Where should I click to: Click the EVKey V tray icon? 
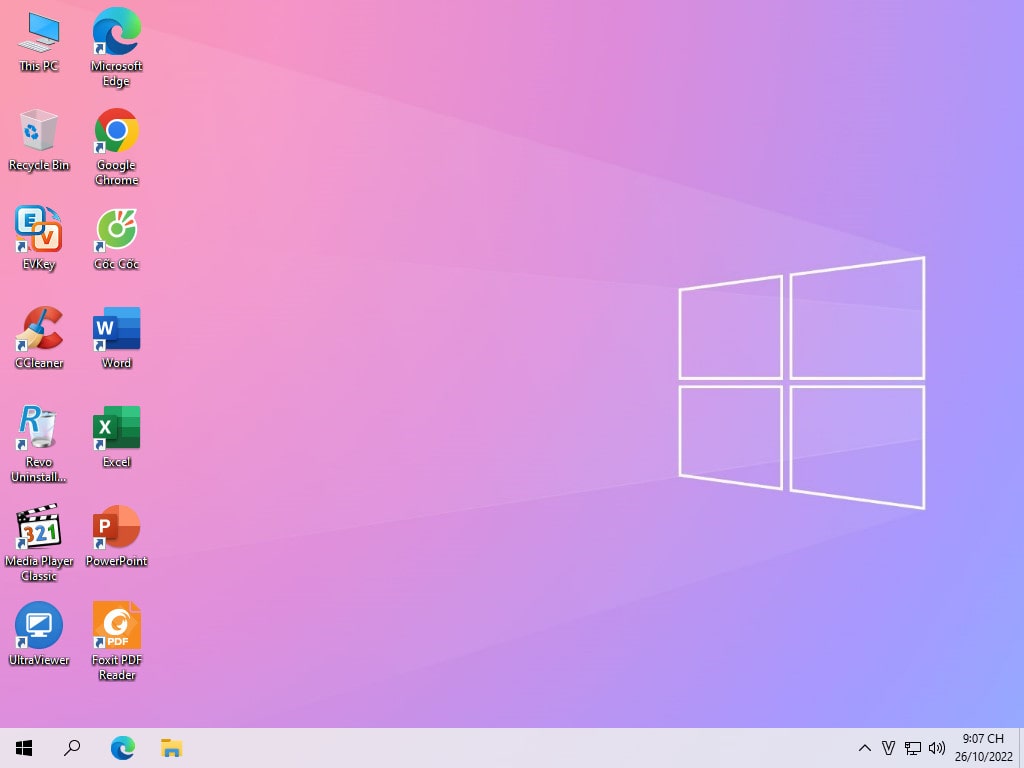point(888,748)
